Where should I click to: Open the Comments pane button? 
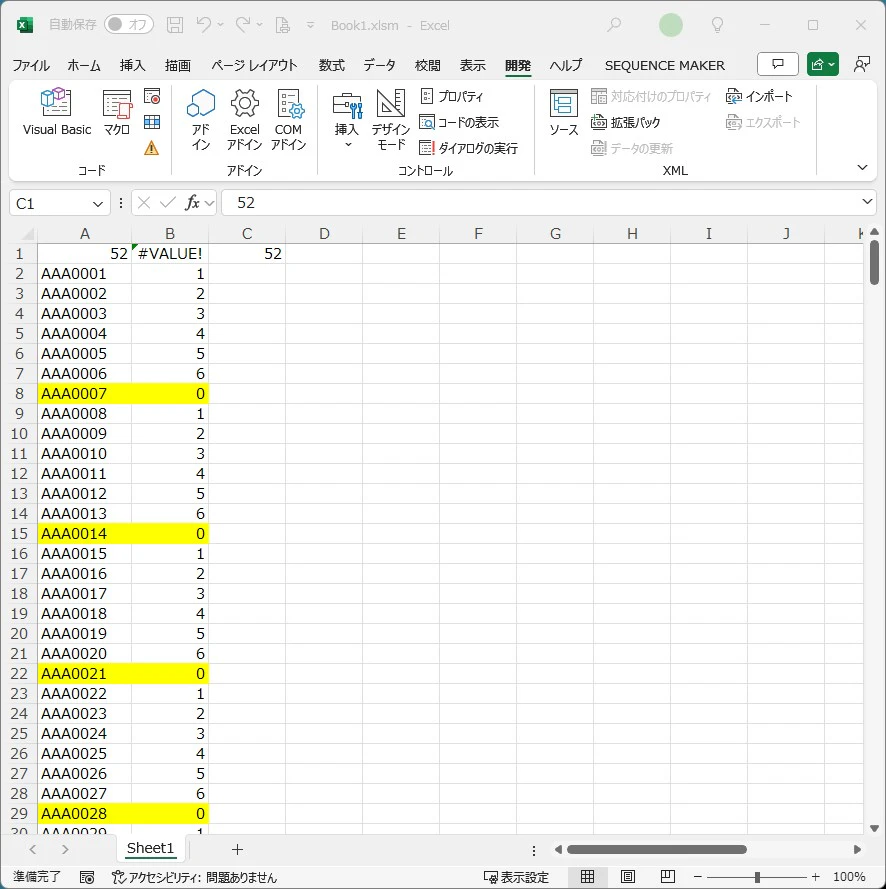pos(778,65)
